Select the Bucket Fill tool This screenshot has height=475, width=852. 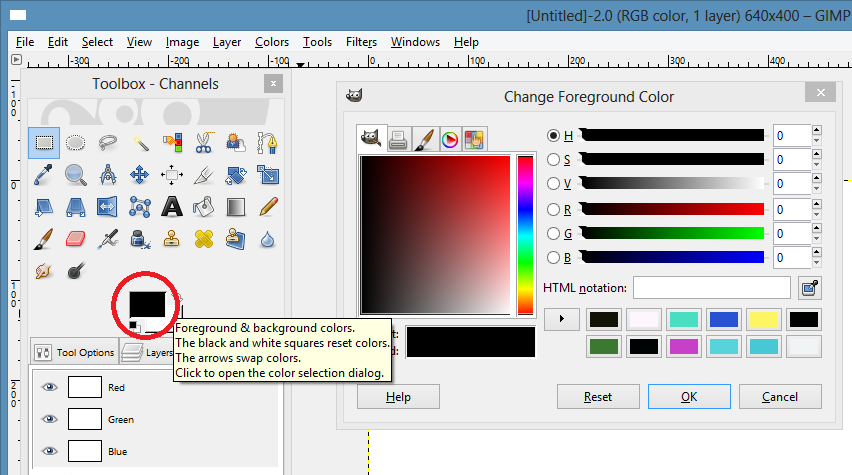point(204,207)
